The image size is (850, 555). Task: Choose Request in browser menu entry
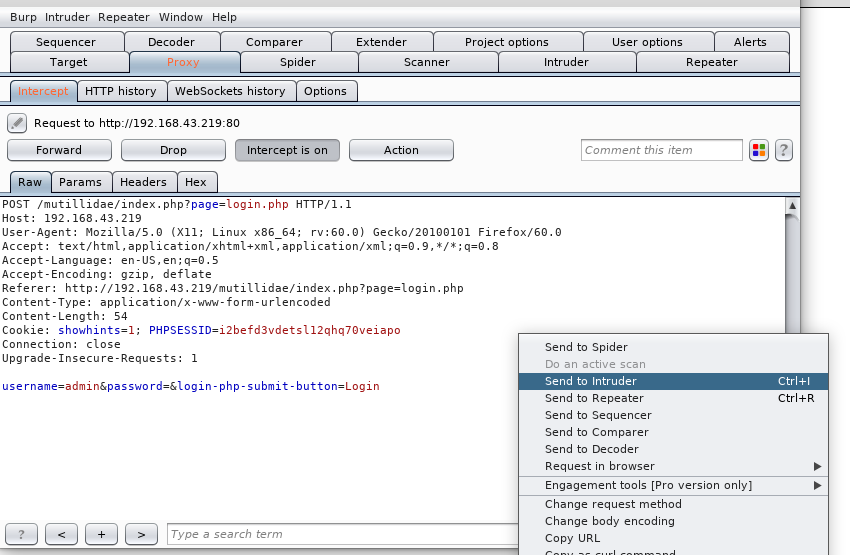click(x=673, y=466)
